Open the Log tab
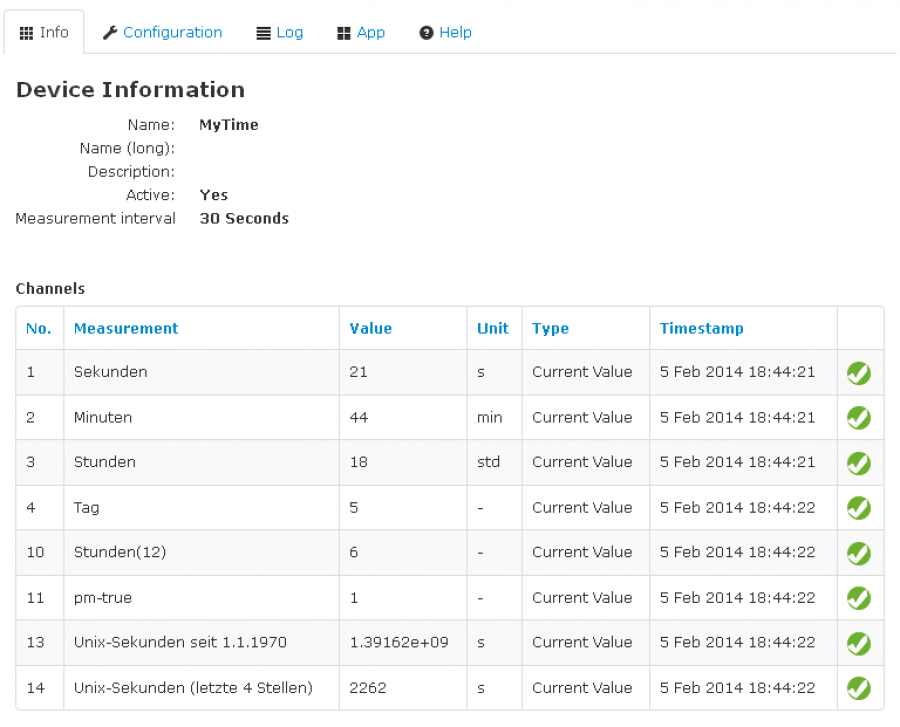Image resolution: width=900 pixels, height=727 pixels. tap(279, 32)
